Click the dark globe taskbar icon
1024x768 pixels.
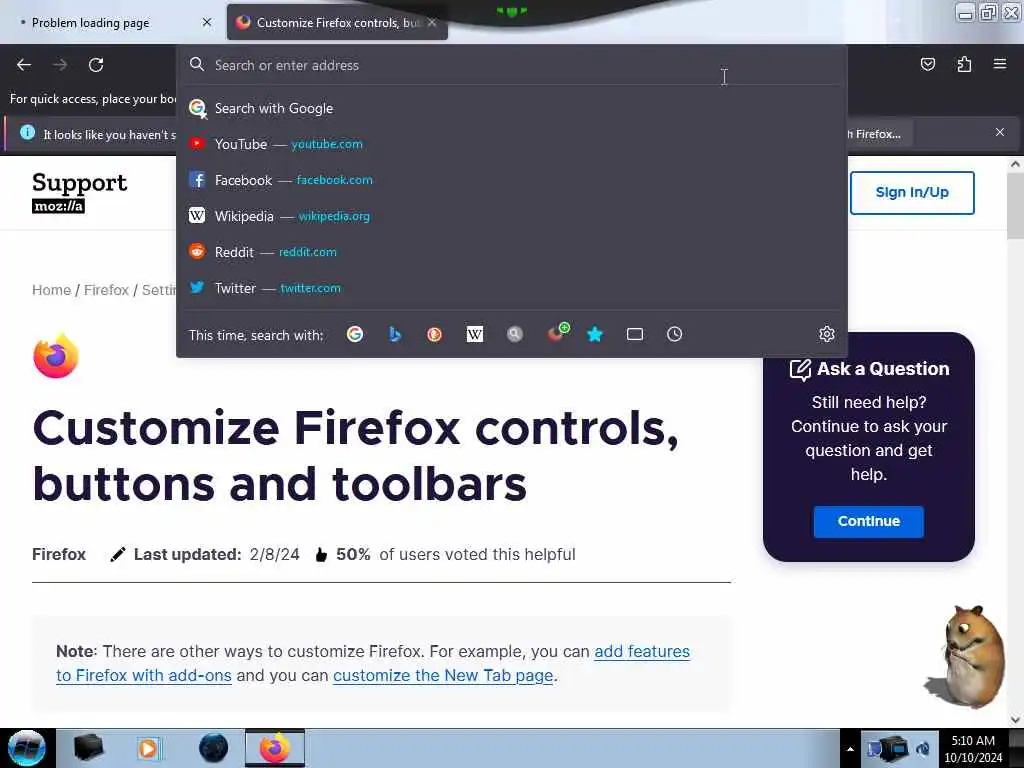coord(214,748)
